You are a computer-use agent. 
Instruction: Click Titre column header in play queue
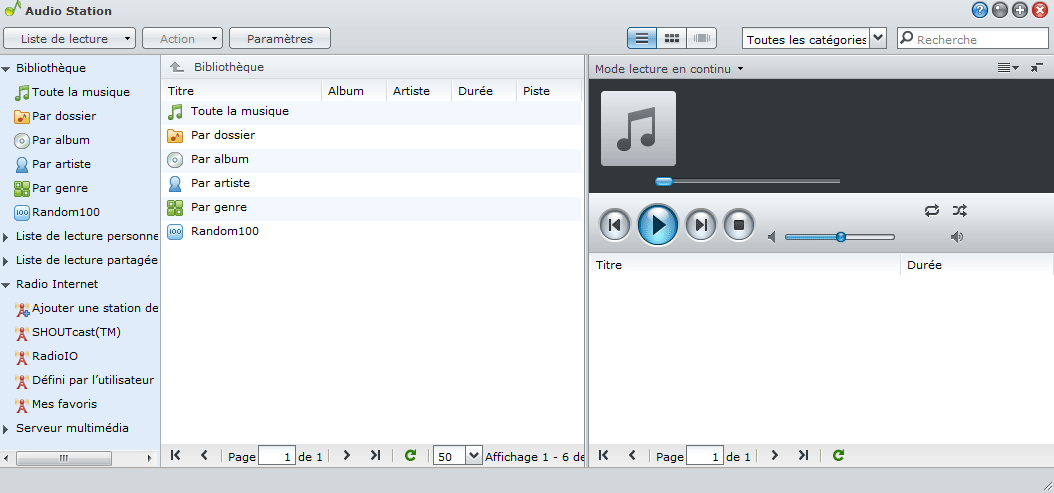click(x=745, y=265)
